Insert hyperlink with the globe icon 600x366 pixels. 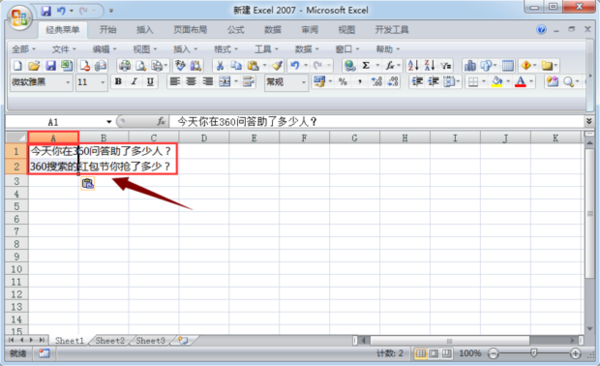(350, 65)
